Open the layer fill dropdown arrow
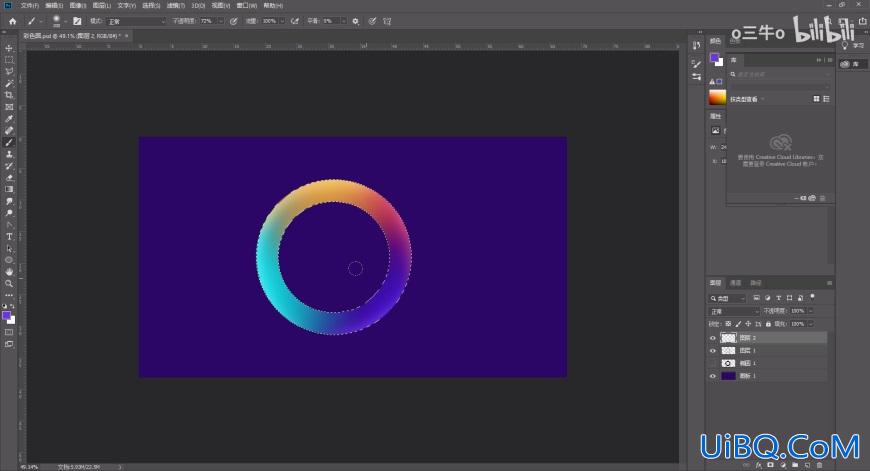870x471 pixels. pyautogui.click(x=811, y=324)
